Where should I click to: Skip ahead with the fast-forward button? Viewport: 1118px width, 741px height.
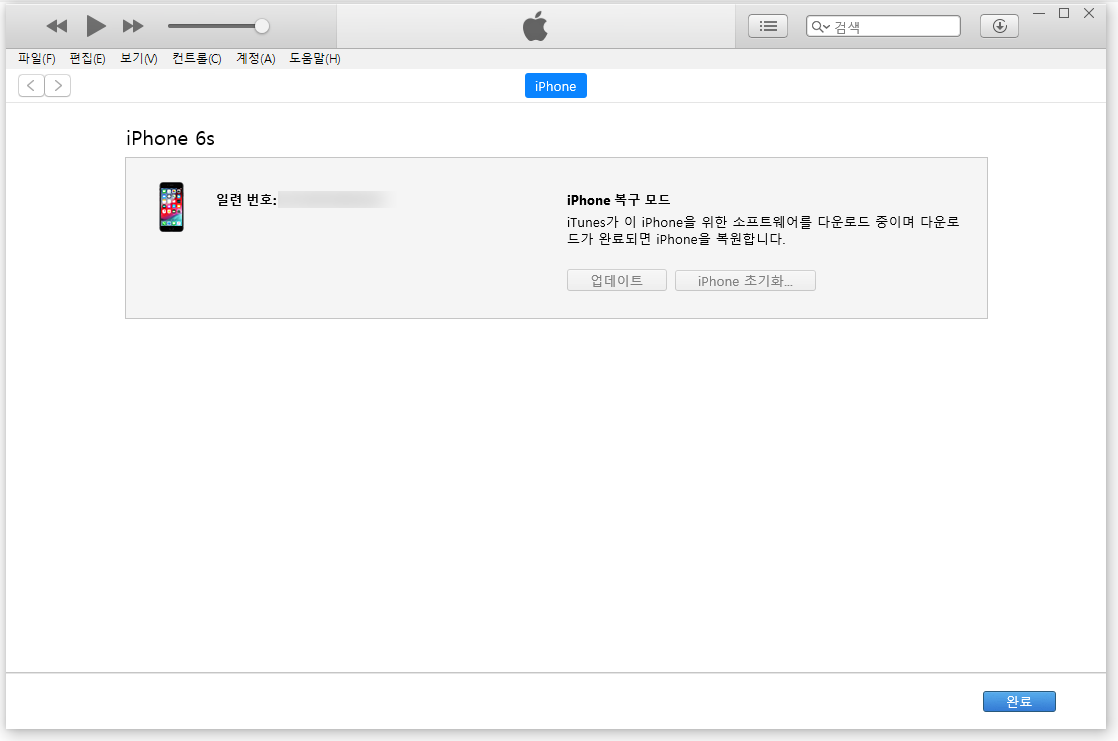pos(133,26)
